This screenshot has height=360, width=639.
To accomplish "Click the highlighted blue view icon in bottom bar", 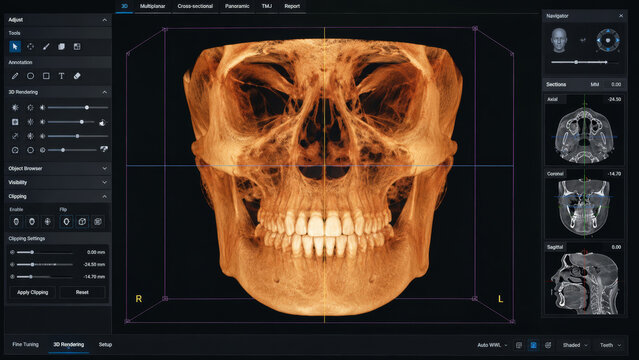I will [x=533, y=345].
